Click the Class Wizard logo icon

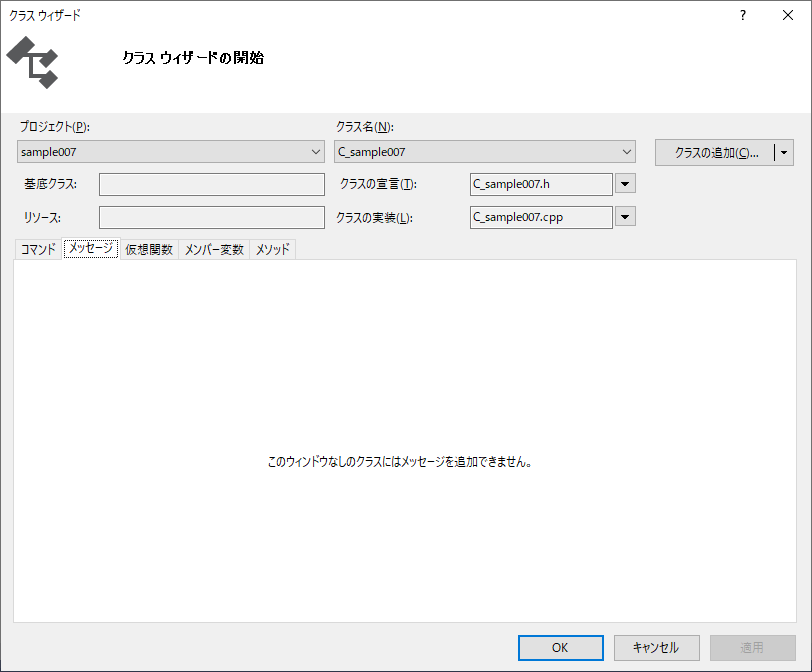(33, 62)
